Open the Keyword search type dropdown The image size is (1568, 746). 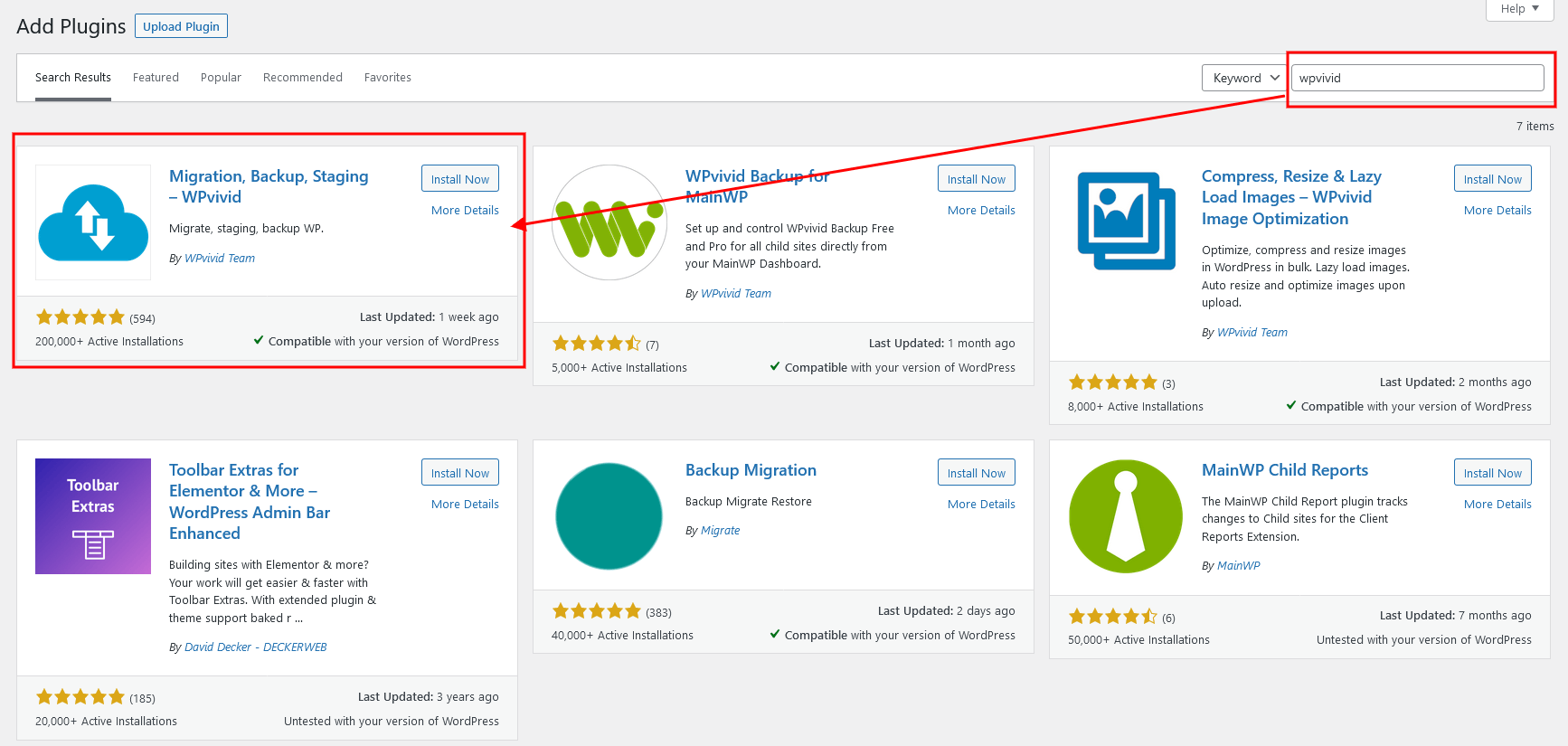(1244, 78)
